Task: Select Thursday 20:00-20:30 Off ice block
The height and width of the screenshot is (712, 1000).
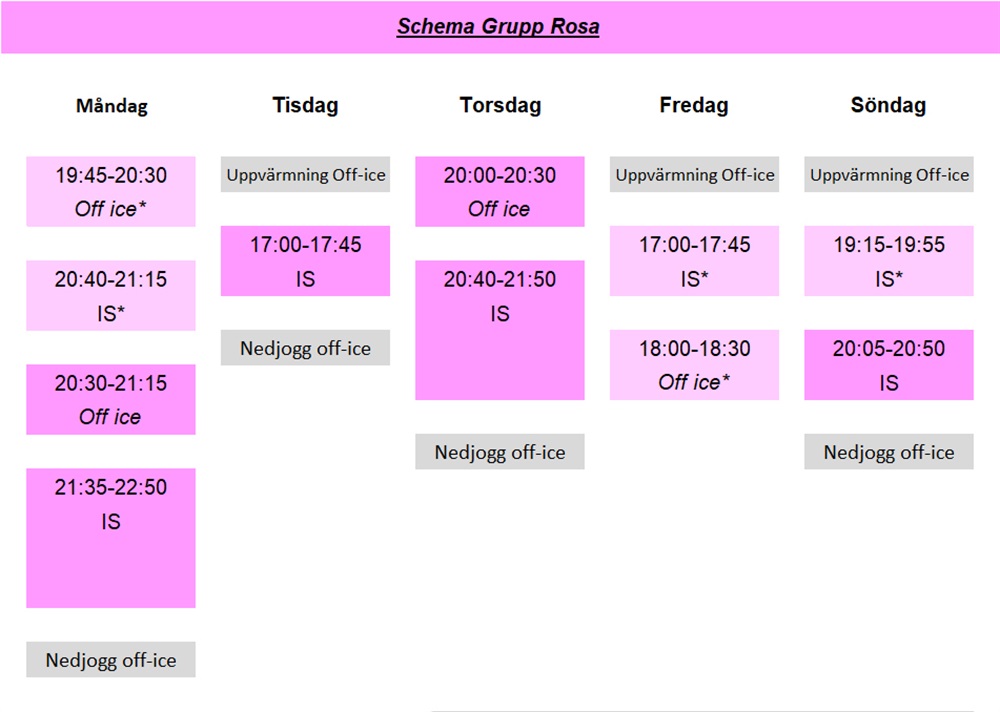Action: coord(500,191)
